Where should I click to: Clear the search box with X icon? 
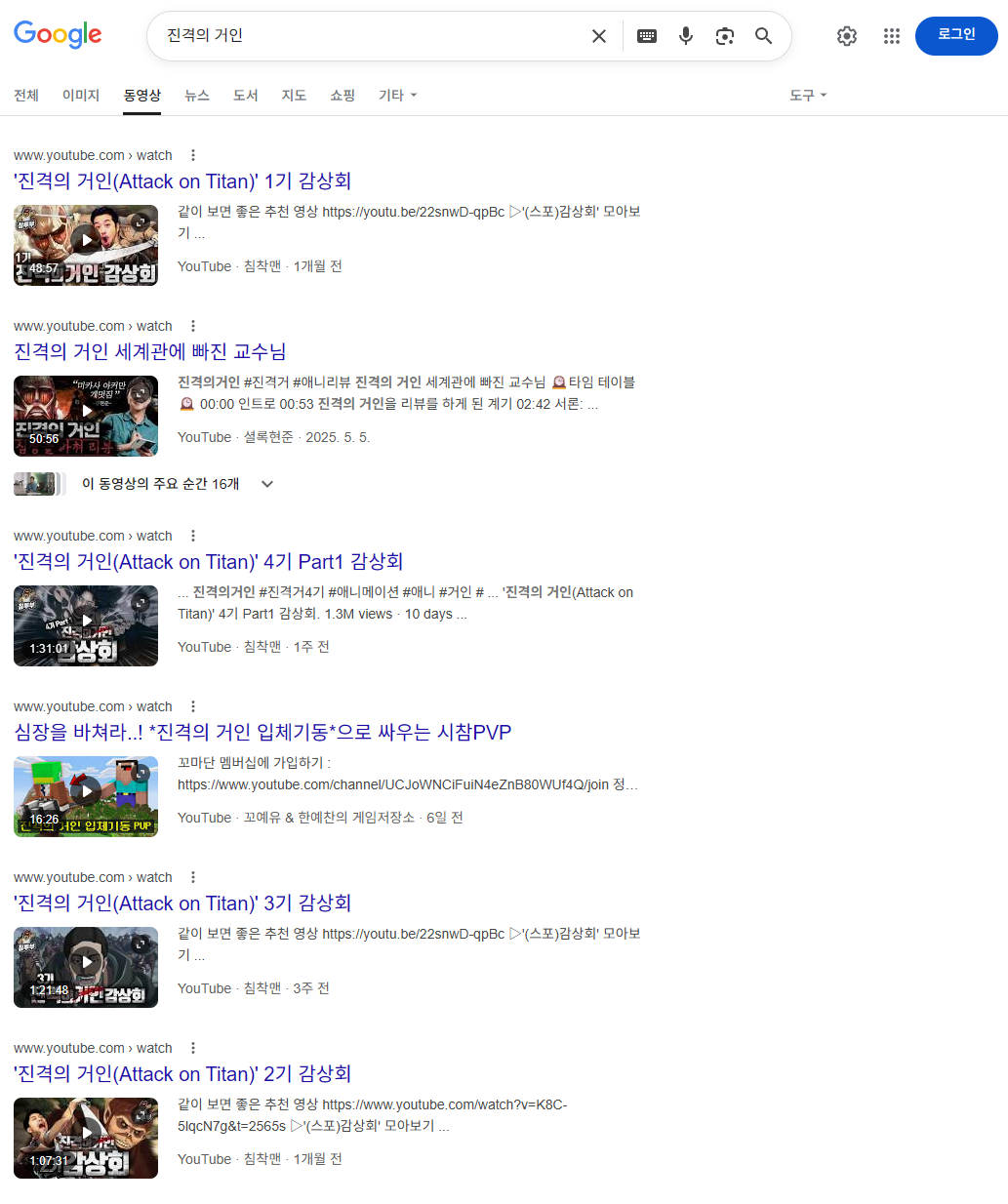(x=599, y=36)
